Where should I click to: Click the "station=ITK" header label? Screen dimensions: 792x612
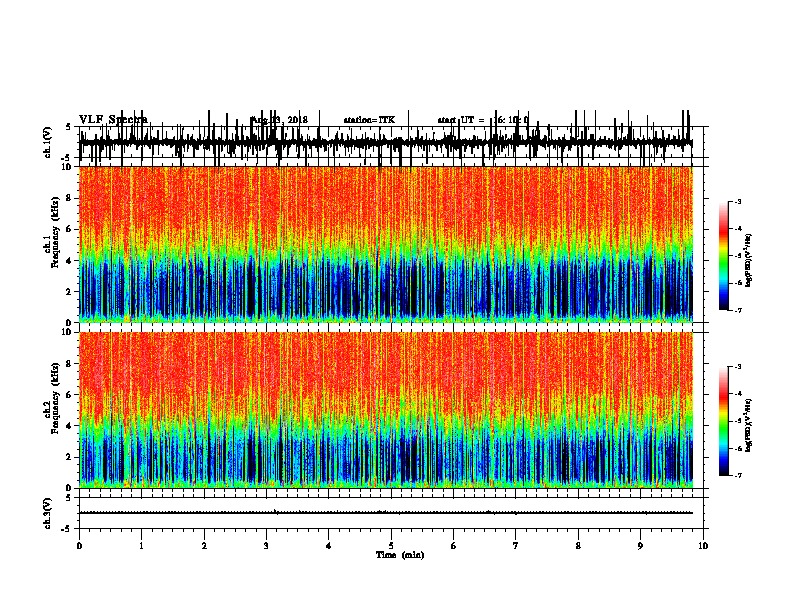point(369,120)
